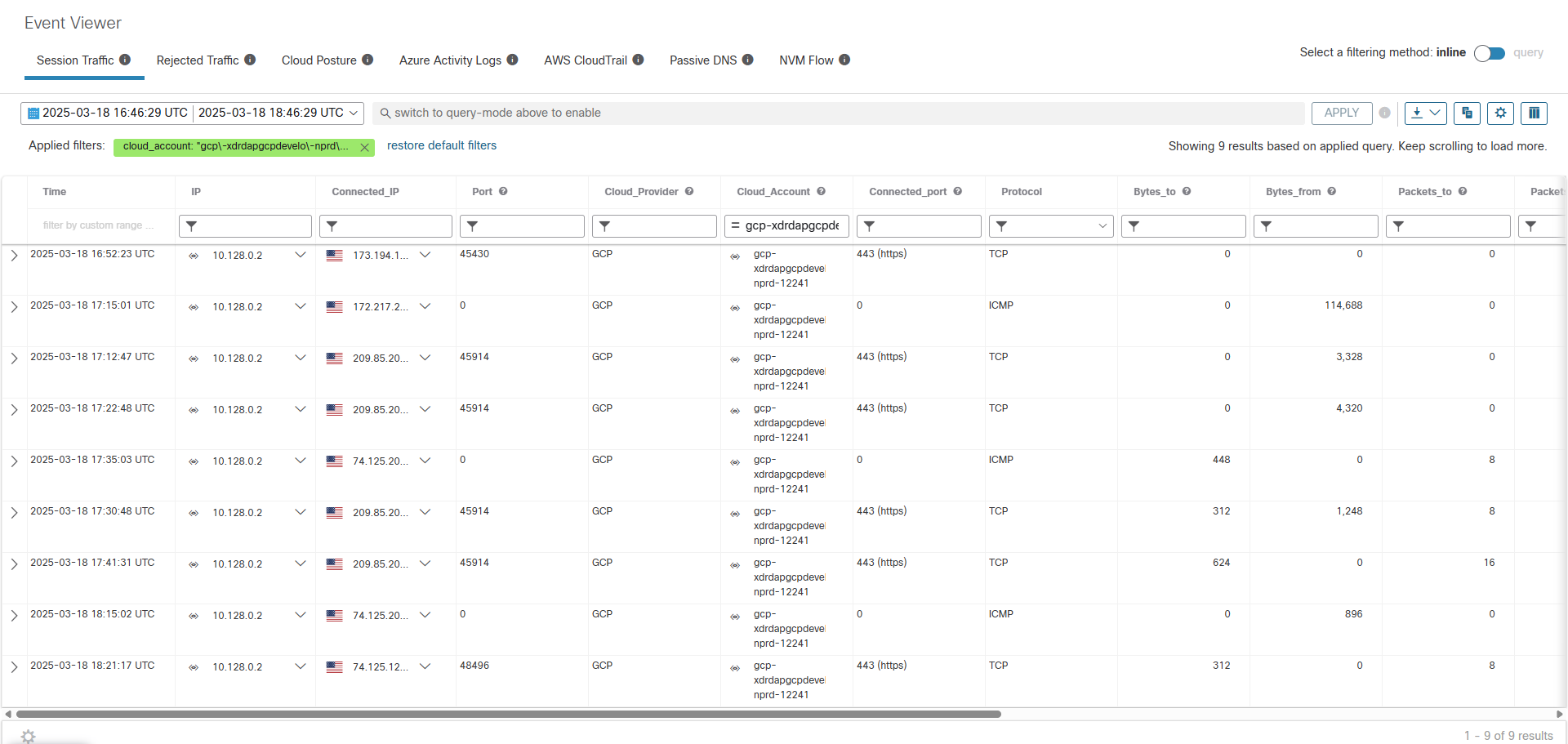Sort by the Time column header
Viewport: 1568px width, 744px height.
tap(55, 192)
